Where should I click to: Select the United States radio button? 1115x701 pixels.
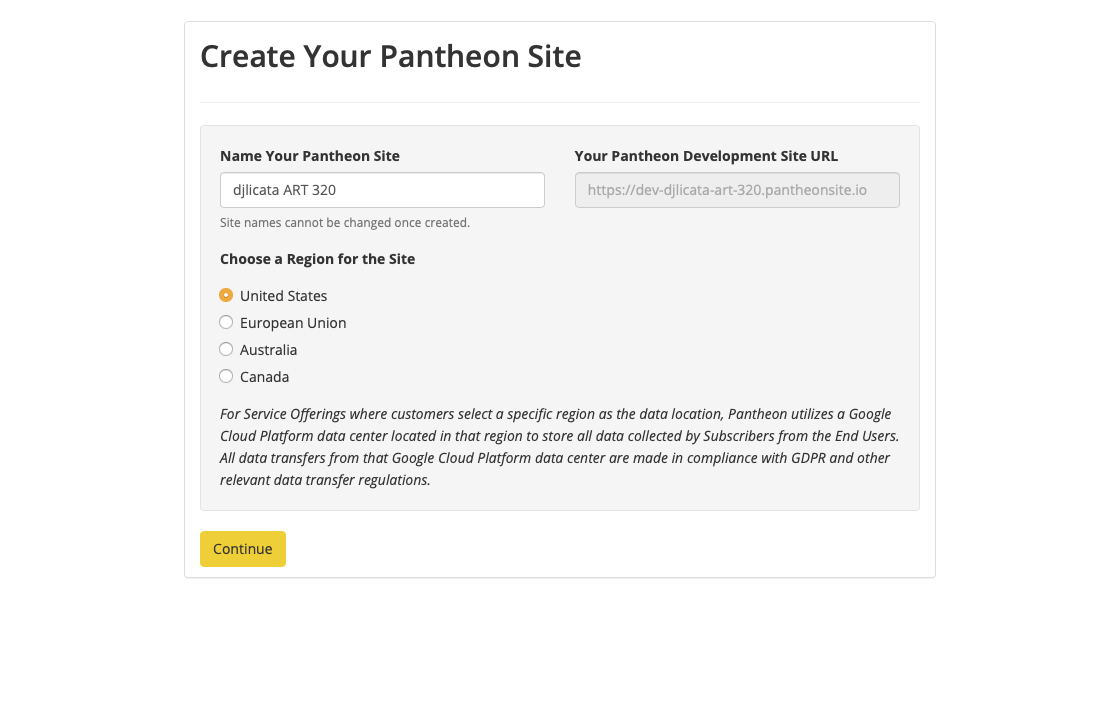coord(226,295)
